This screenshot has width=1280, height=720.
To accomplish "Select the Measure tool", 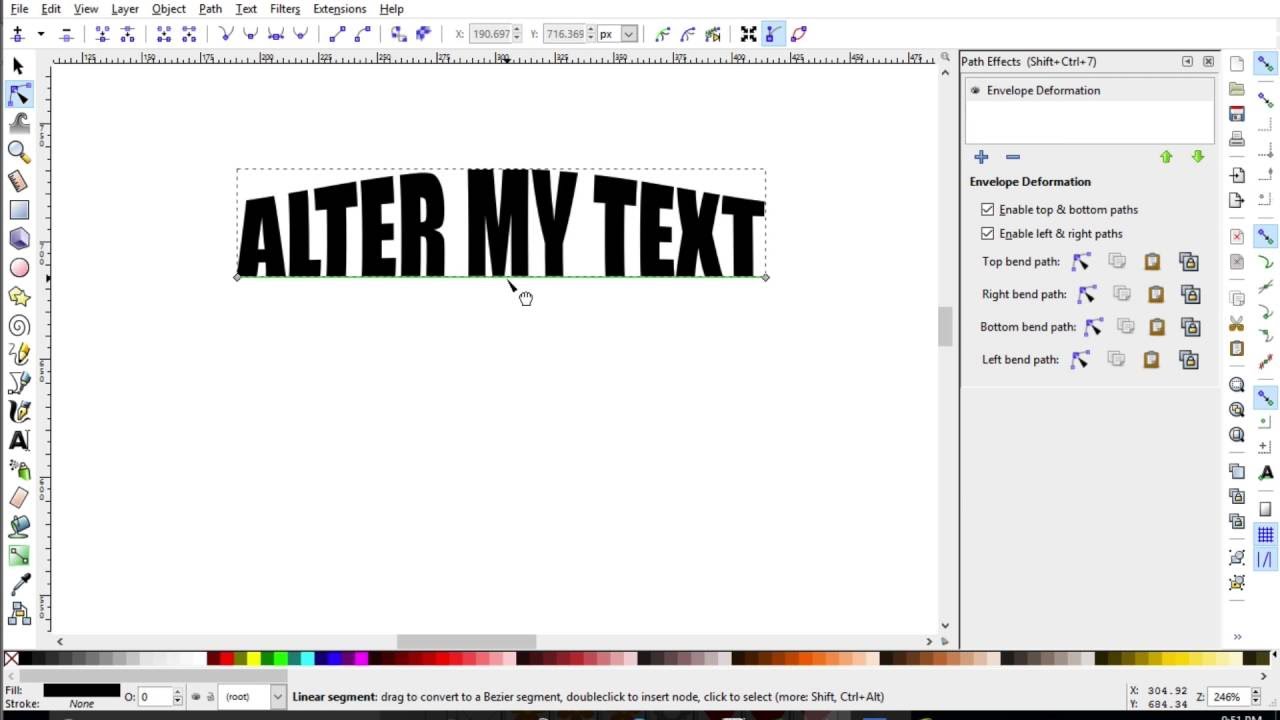I will (x=18, y=181).
